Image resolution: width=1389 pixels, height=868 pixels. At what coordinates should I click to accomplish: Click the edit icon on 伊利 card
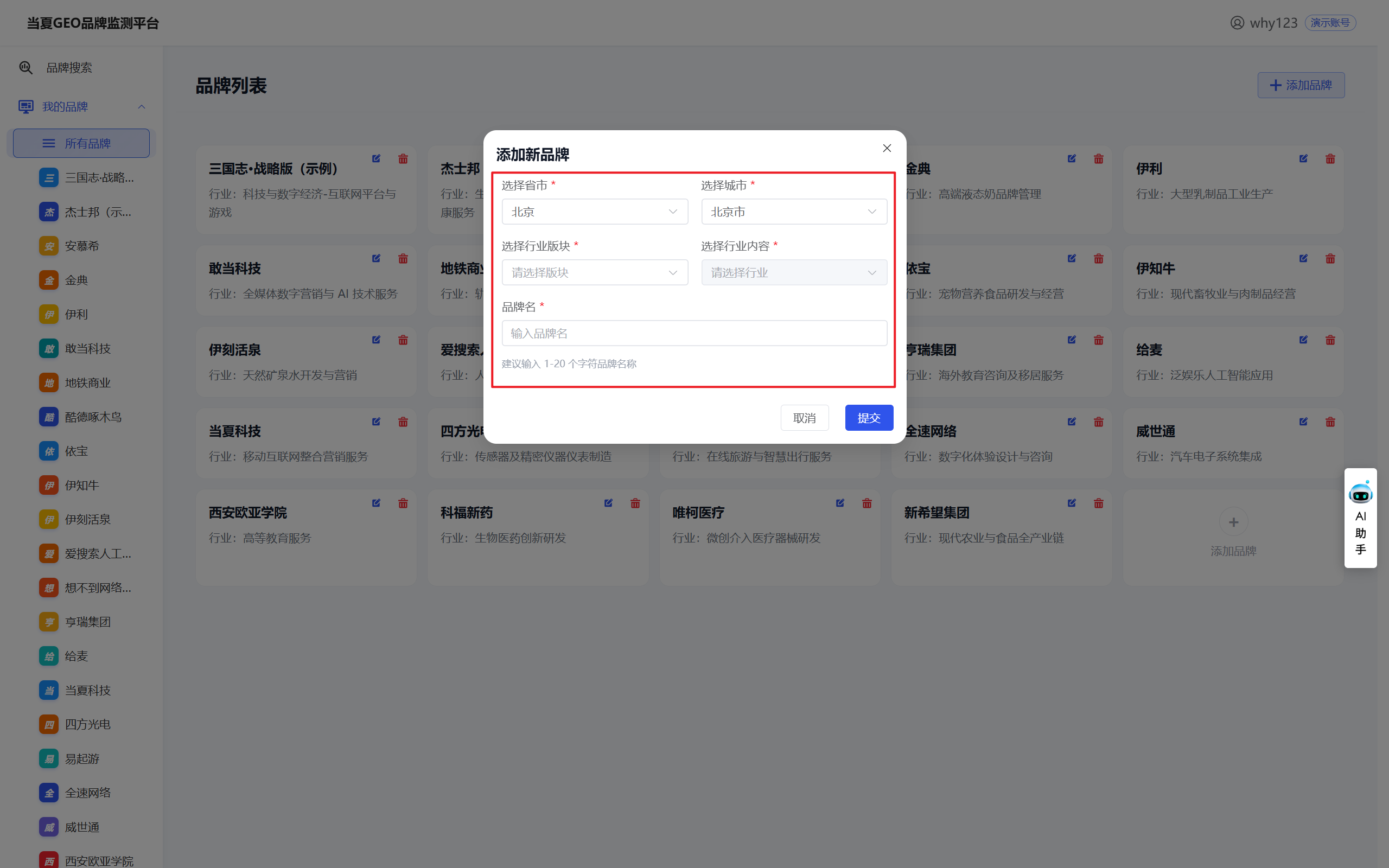tap(1303, 158)
